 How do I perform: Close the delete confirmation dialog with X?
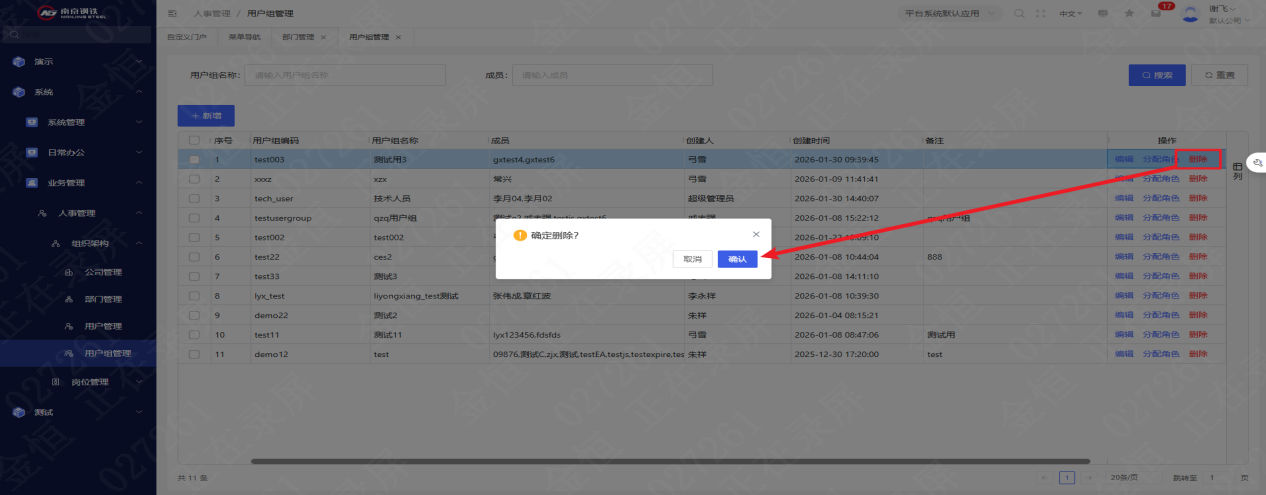pyautogui.click(x=756, y=234)
